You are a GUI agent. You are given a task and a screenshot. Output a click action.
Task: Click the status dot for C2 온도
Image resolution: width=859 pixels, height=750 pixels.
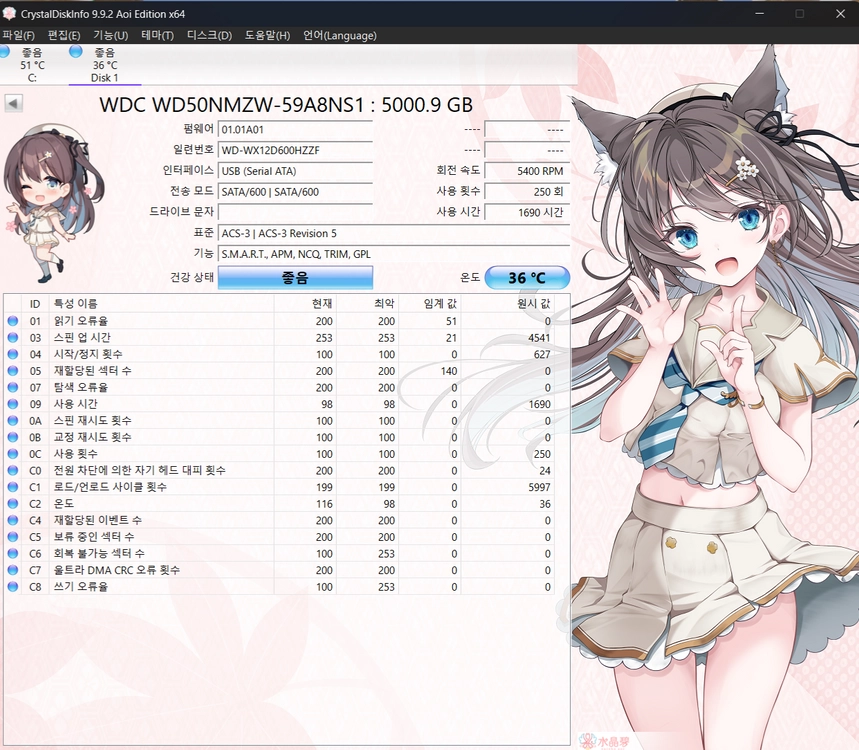pyautogui.click(x=13, y=503)
